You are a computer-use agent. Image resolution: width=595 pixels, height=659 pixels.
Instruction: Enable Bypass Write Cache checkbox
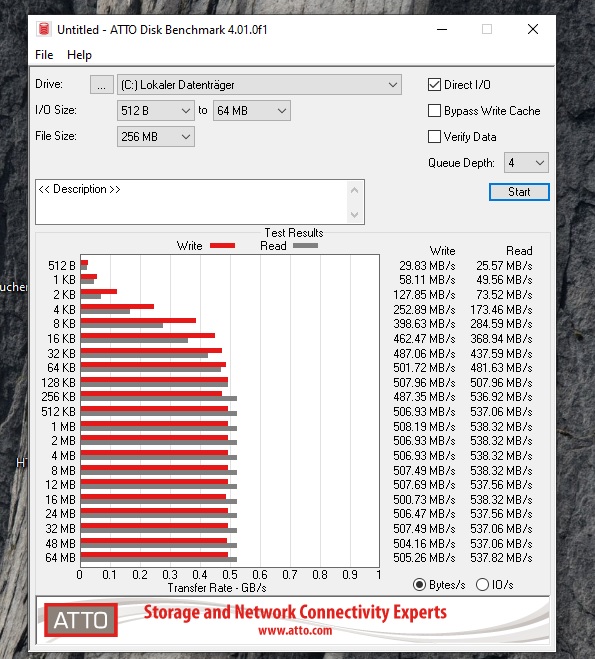pyautogui.click(x=434, y=111)
